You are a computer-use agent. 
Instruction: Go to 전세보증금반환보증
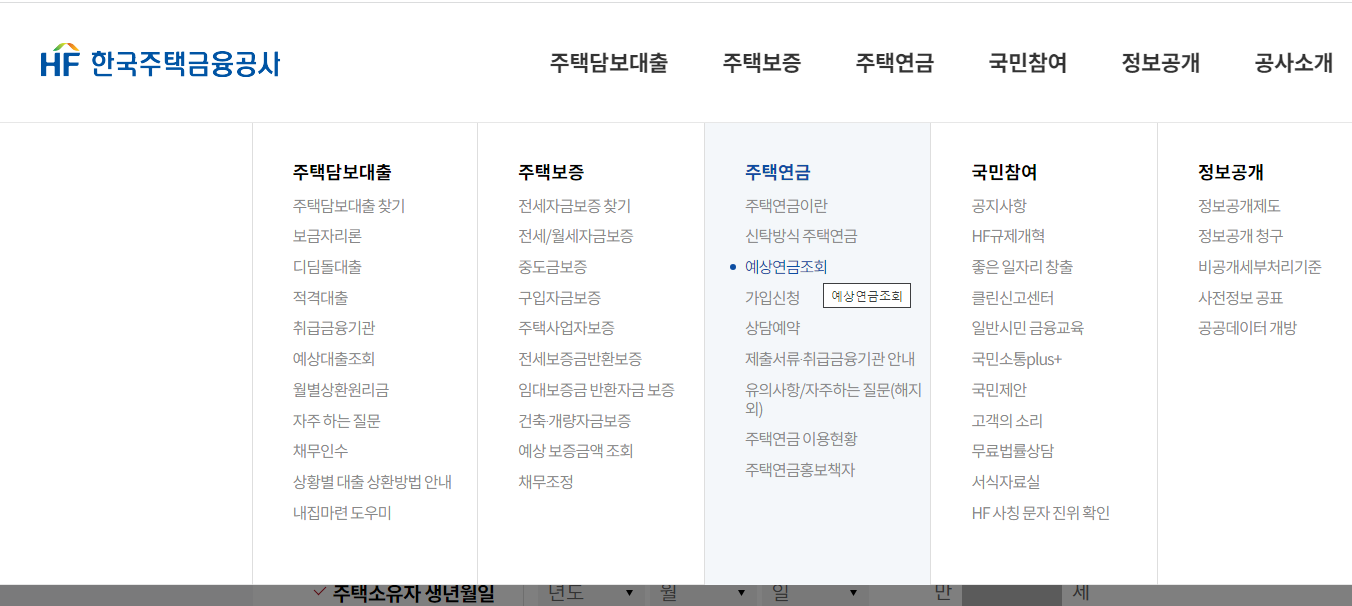pyautogui.click(x=580, y=359)
